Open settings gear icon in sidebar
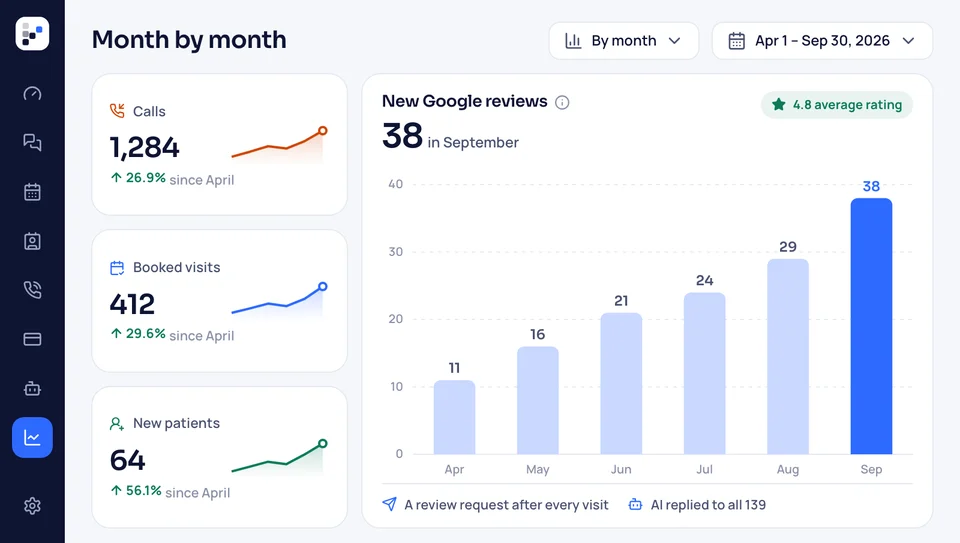The image size is (960, 543). coord(32,506)
